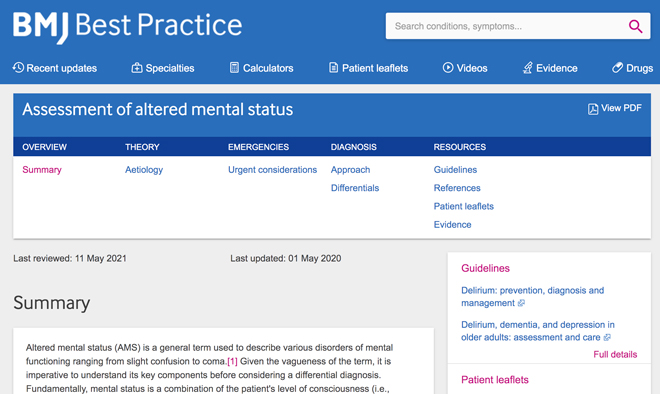Click external link icon after 'management'
660x394 pixels.
coord(521,303)
